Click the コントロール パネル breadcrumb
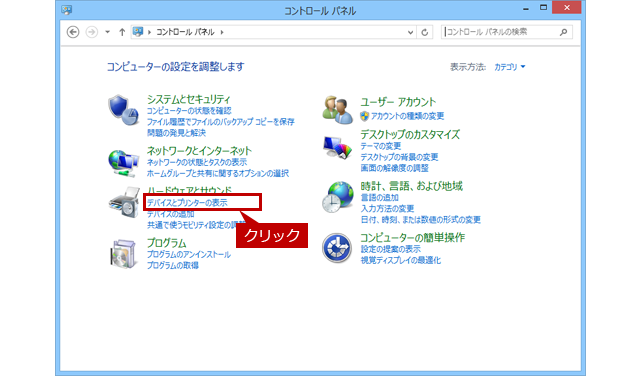Viewport: 640px width, 376px height. [x=185, y=32]
